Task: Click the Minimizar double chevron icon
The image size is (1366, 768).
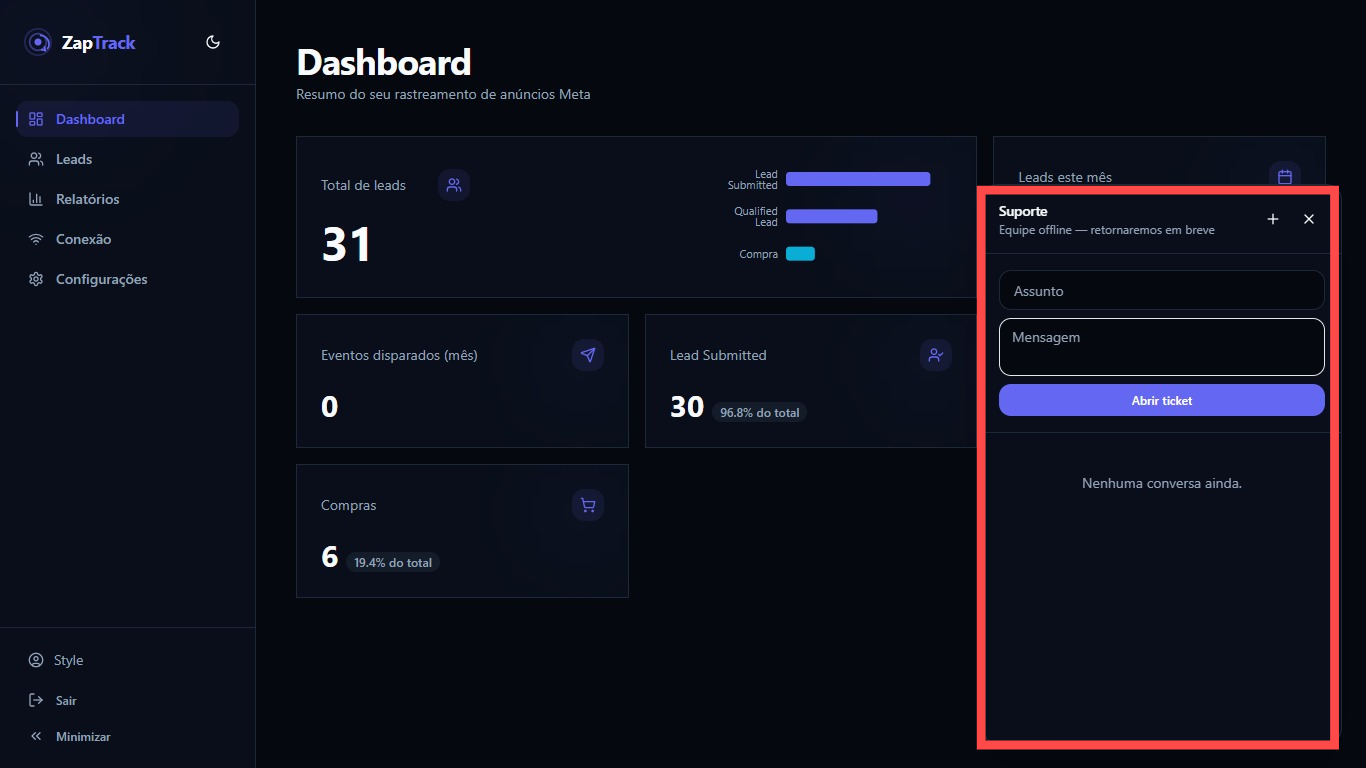Action: 36,736
